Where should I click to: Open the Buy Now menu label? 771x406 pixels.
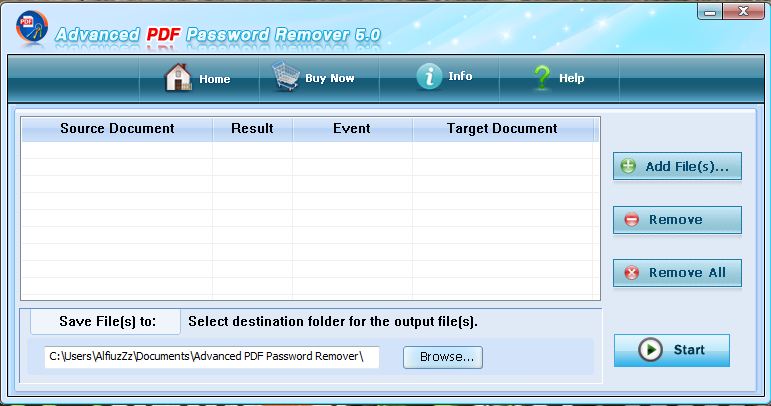pyautogui.click(x=329, y=78)
